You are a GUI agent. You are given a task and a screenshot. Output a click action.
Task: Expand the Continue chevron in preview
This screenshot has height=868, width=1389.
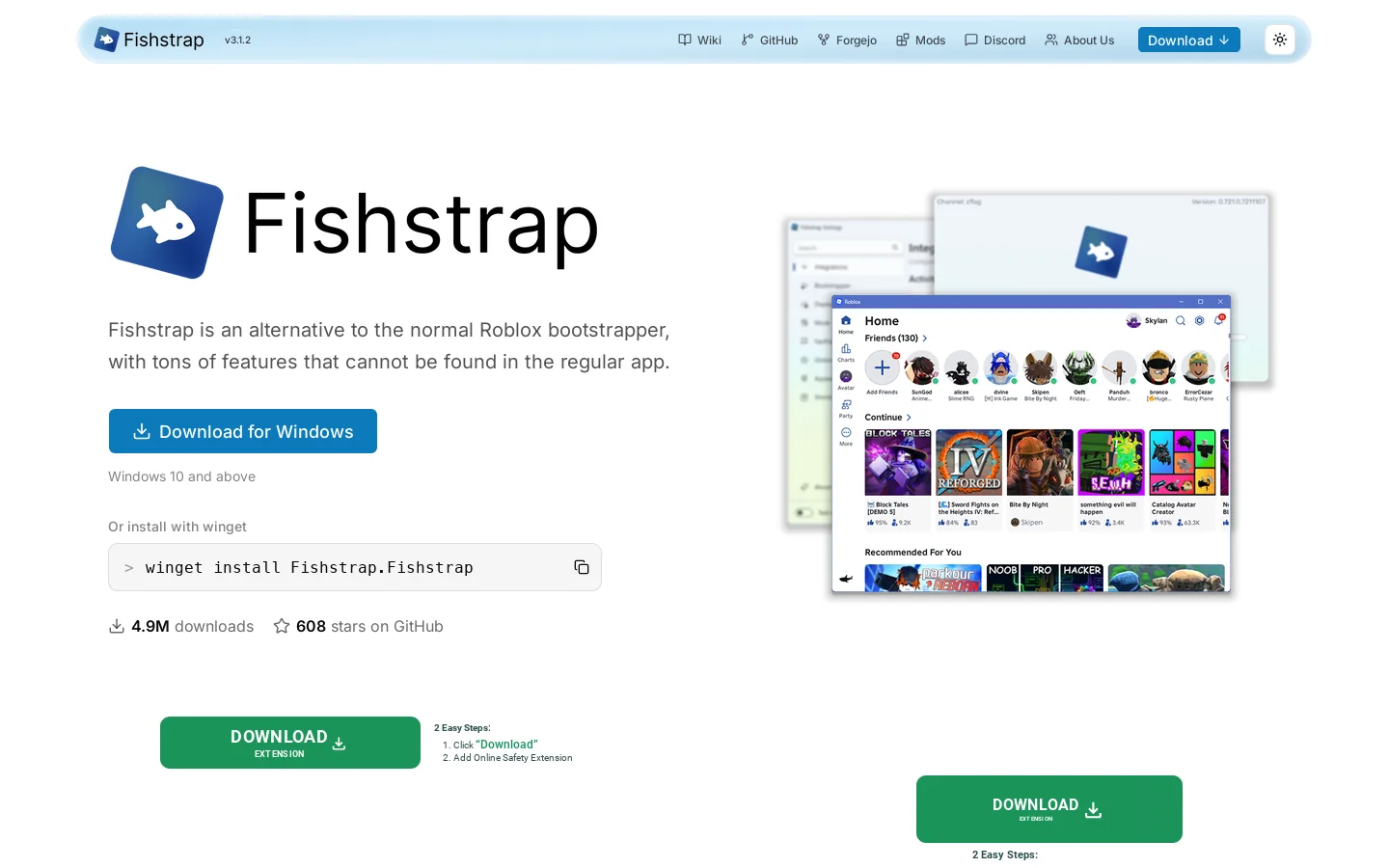[x=909, y=418]
